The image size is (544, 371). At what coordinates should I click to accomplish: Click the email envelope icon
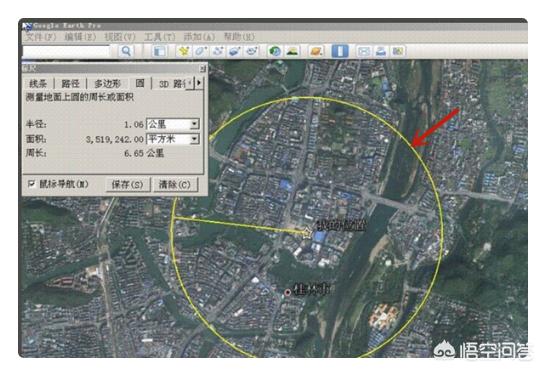(364, 51)
